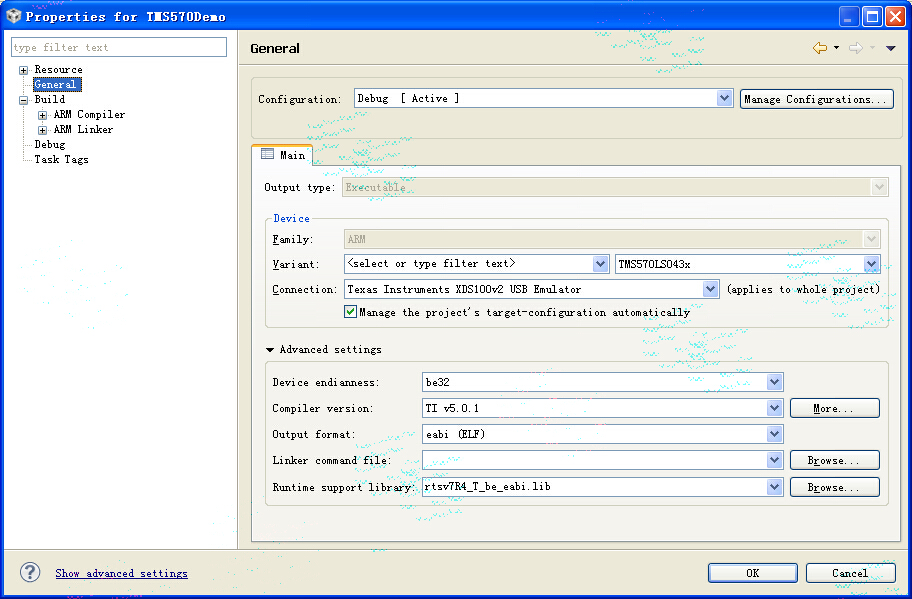The height and width of the screenshot is (599, 912).
Task: Open the Runtime support library dropdown arrow
Action: point(774,487)
